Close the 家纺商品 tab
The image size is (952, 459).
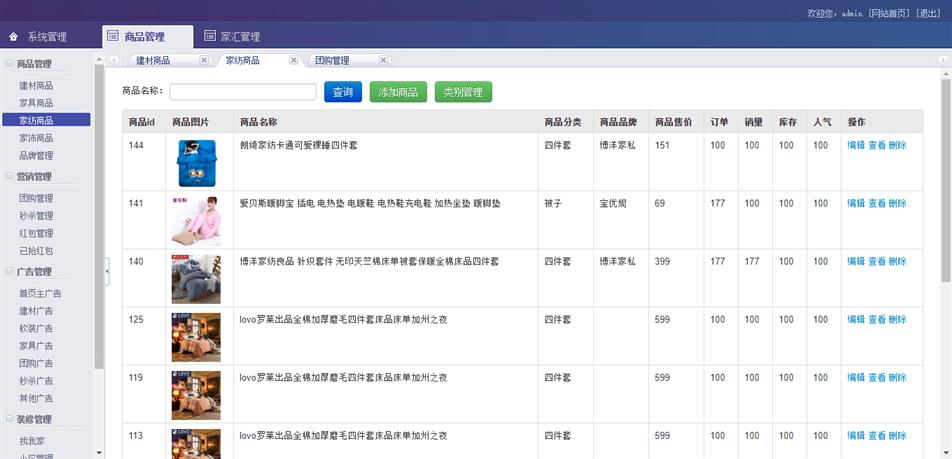coord(294,60)
